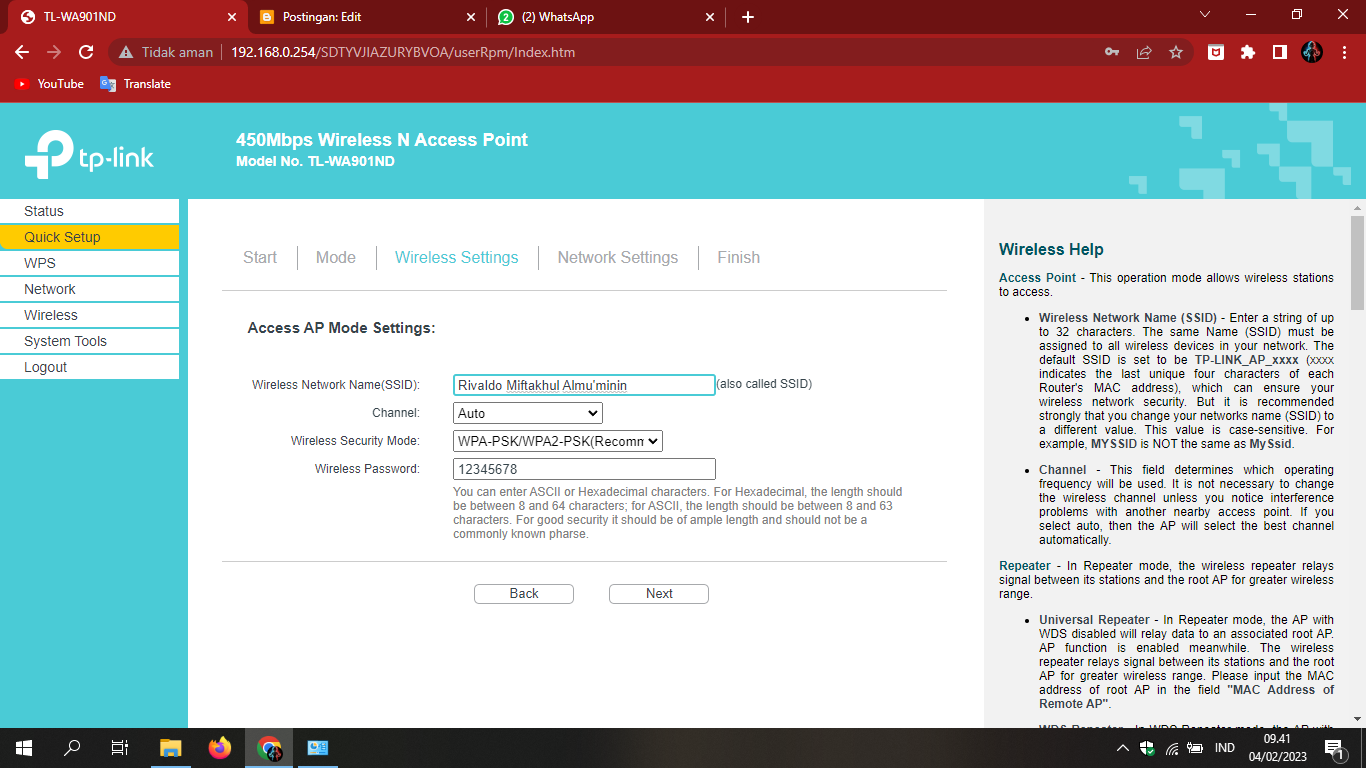This screenshot has height=768, width=1366.
Task: Click the Back button
Action: 524,594
